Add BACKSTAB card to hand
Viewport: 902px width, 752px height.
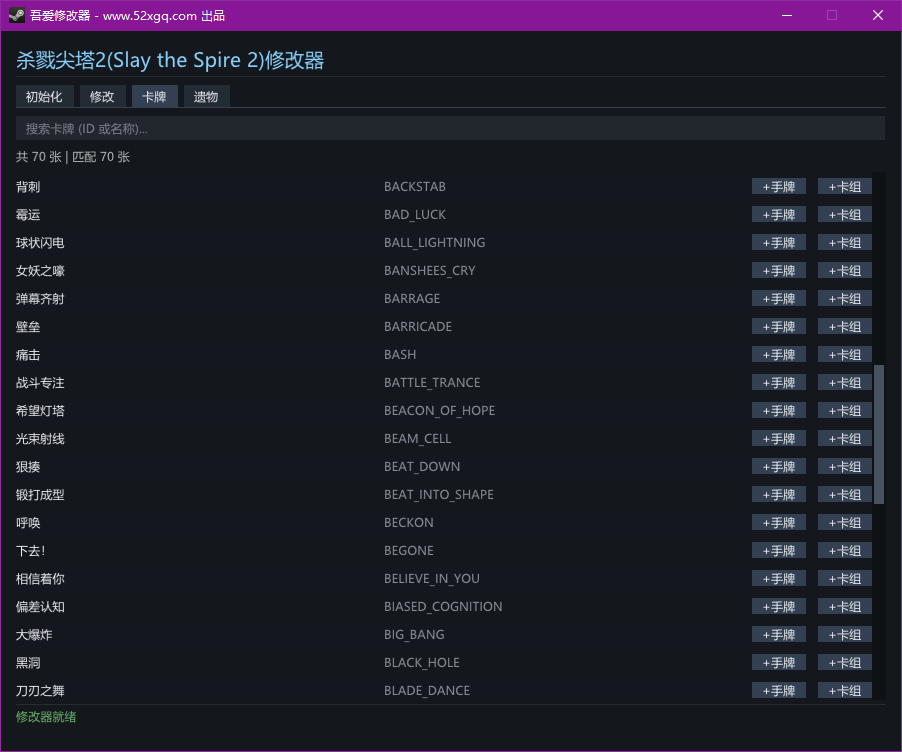pyautogui.click(x=778, y=187)
